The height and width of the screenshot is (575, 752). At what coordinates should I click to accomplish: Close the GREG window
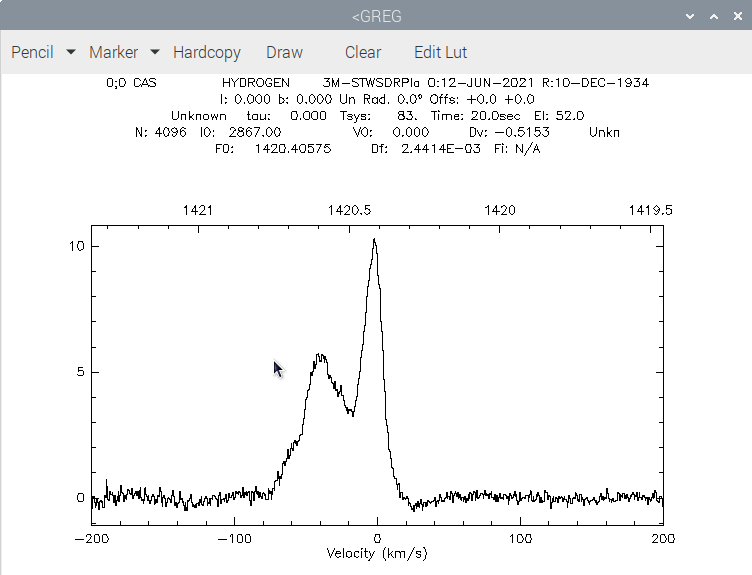coord(738,16)
